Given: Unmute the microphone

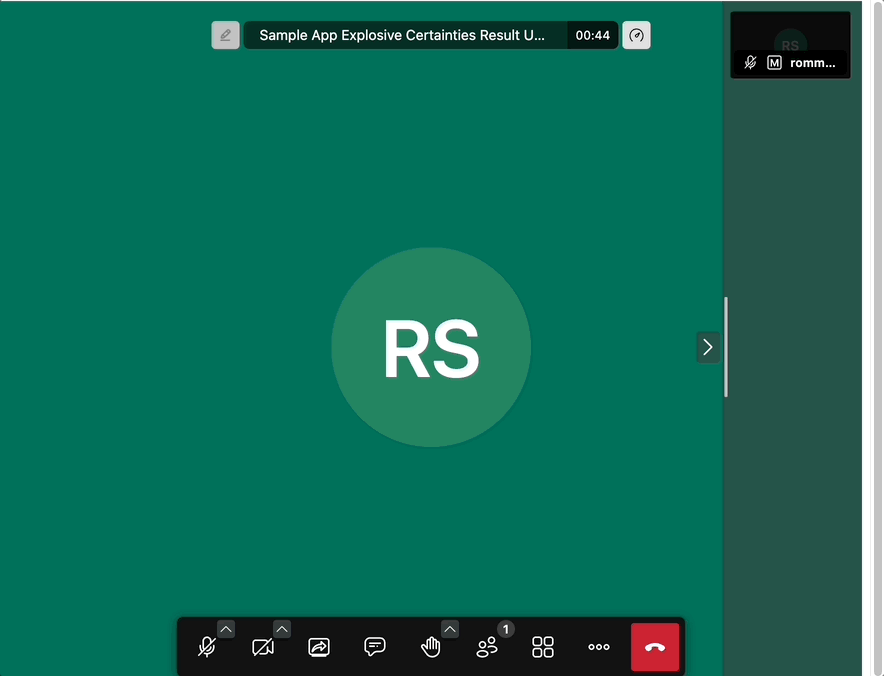Looking at the screenshot, I should tap(207, 647).
